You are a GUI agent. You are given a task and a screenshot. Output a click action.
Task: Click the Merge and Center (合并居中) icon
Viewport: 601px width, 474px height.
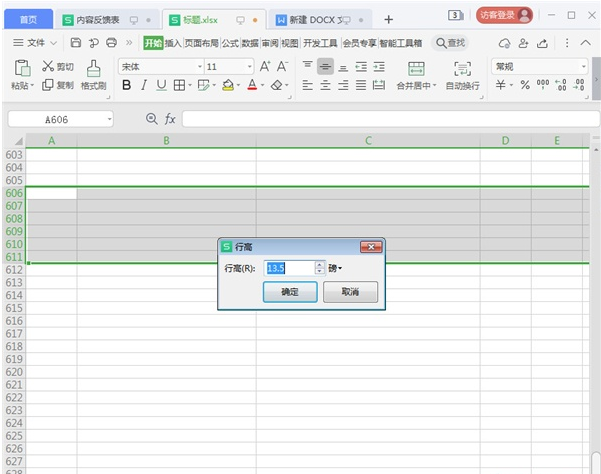point(416,67)
